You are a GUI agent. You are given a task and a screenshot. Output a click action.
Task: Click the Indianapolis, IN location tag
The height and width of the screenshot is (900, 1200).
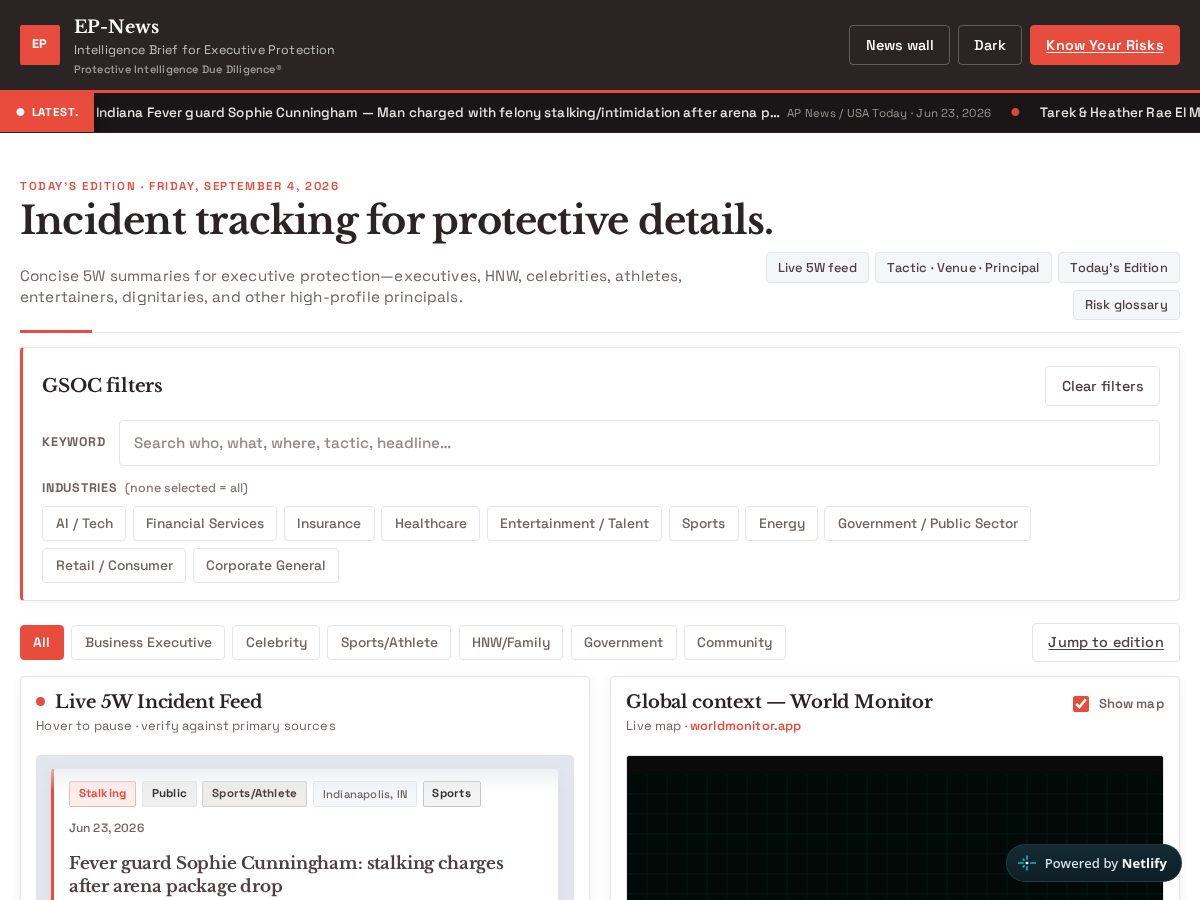click(365, 794)
